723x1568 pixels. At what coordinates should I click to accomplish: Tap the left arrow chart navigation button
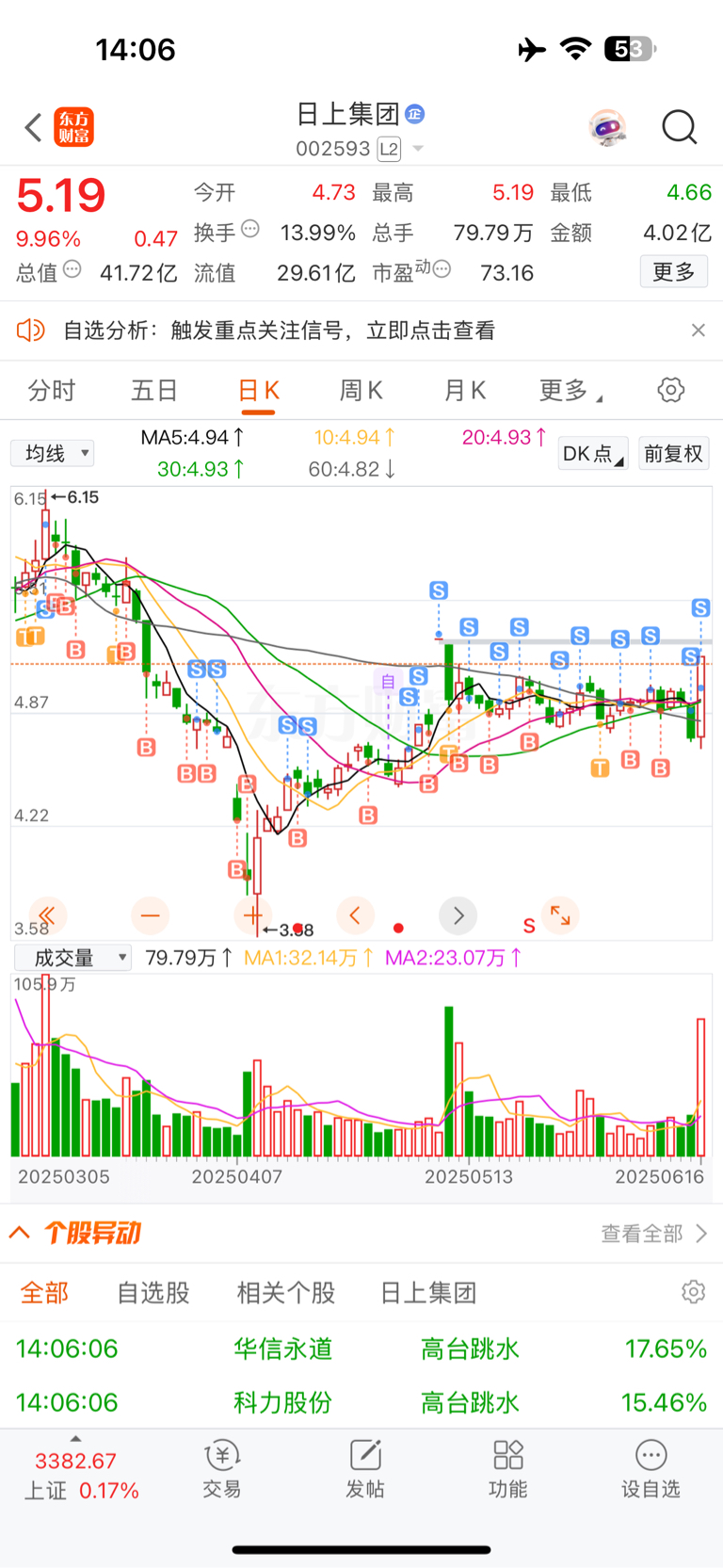pos(355,914)
